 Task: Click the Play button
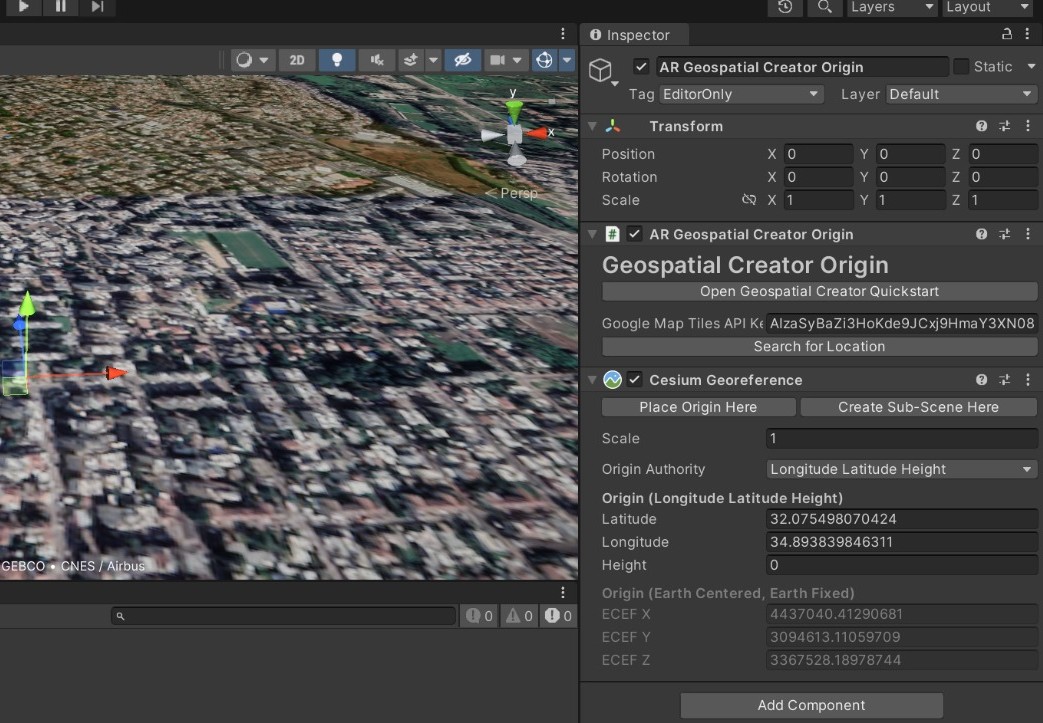pyautogui.click(x=23, y=7)
